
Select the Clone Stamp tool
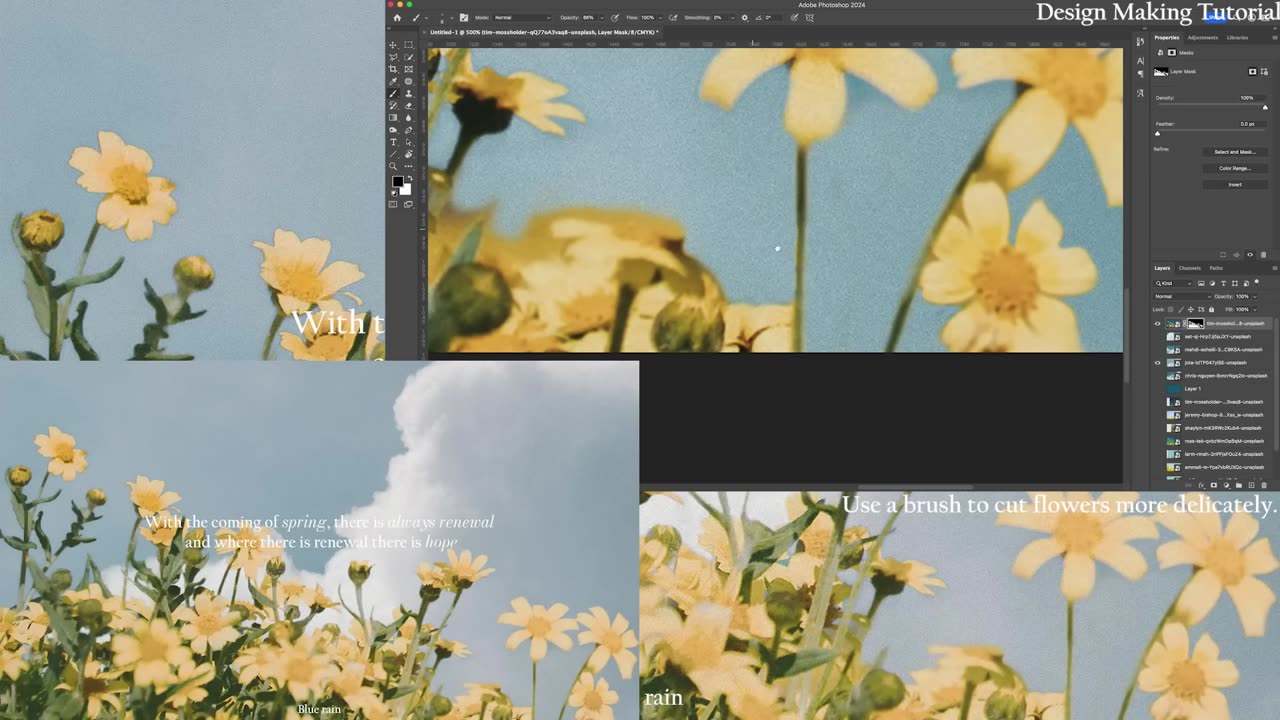(x=408, y=93)
